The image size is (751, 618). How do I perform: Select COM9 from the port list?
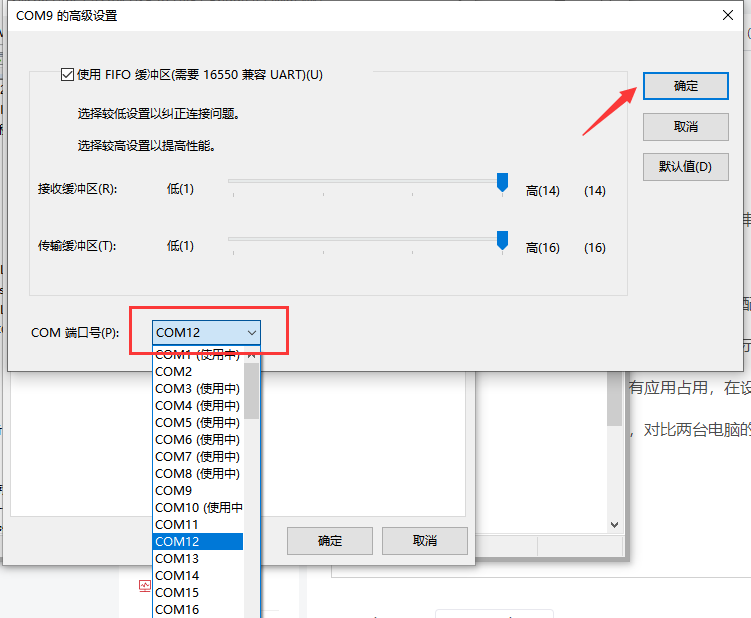click(x=198, y=491)
